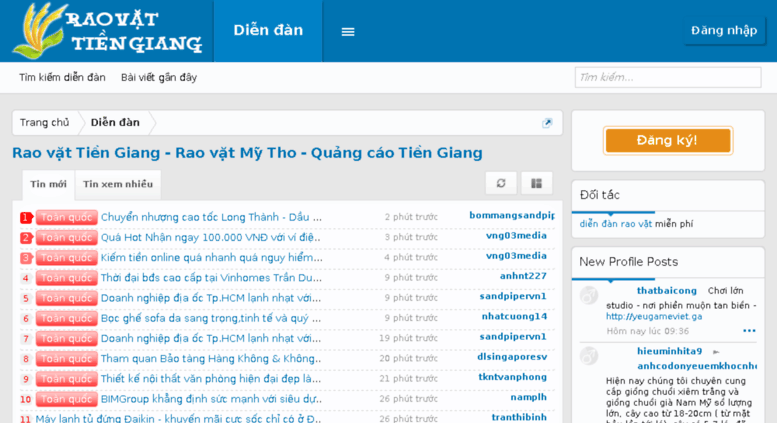Open 9-minute thread Doanh nghiệp địa ốc Tp.HCM
The height and width of the screenshot is (423, 777).
coord(211,298)
